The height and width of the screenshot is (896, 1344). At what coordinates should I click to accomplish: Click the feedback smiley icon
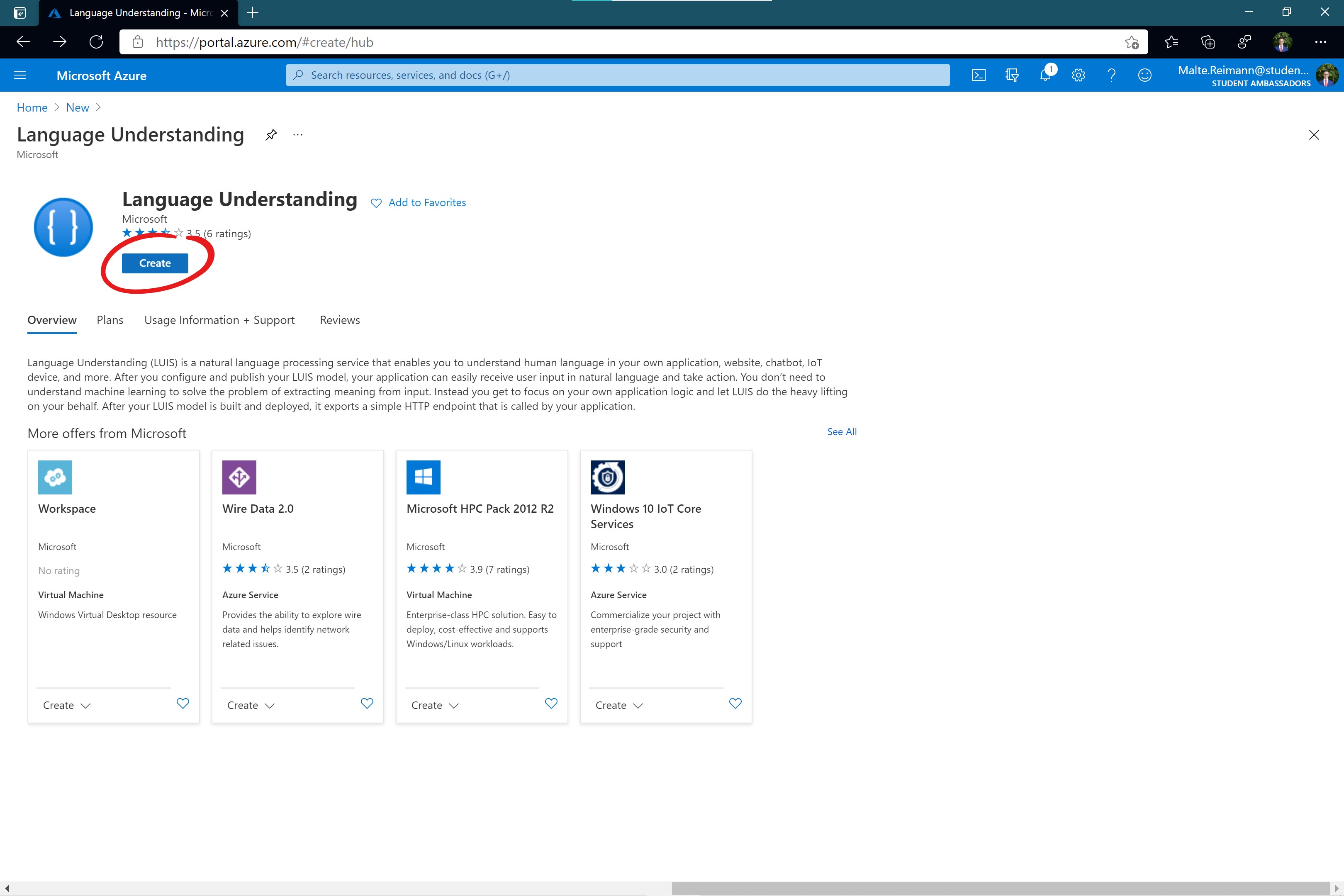click(x=1144, y=75)
